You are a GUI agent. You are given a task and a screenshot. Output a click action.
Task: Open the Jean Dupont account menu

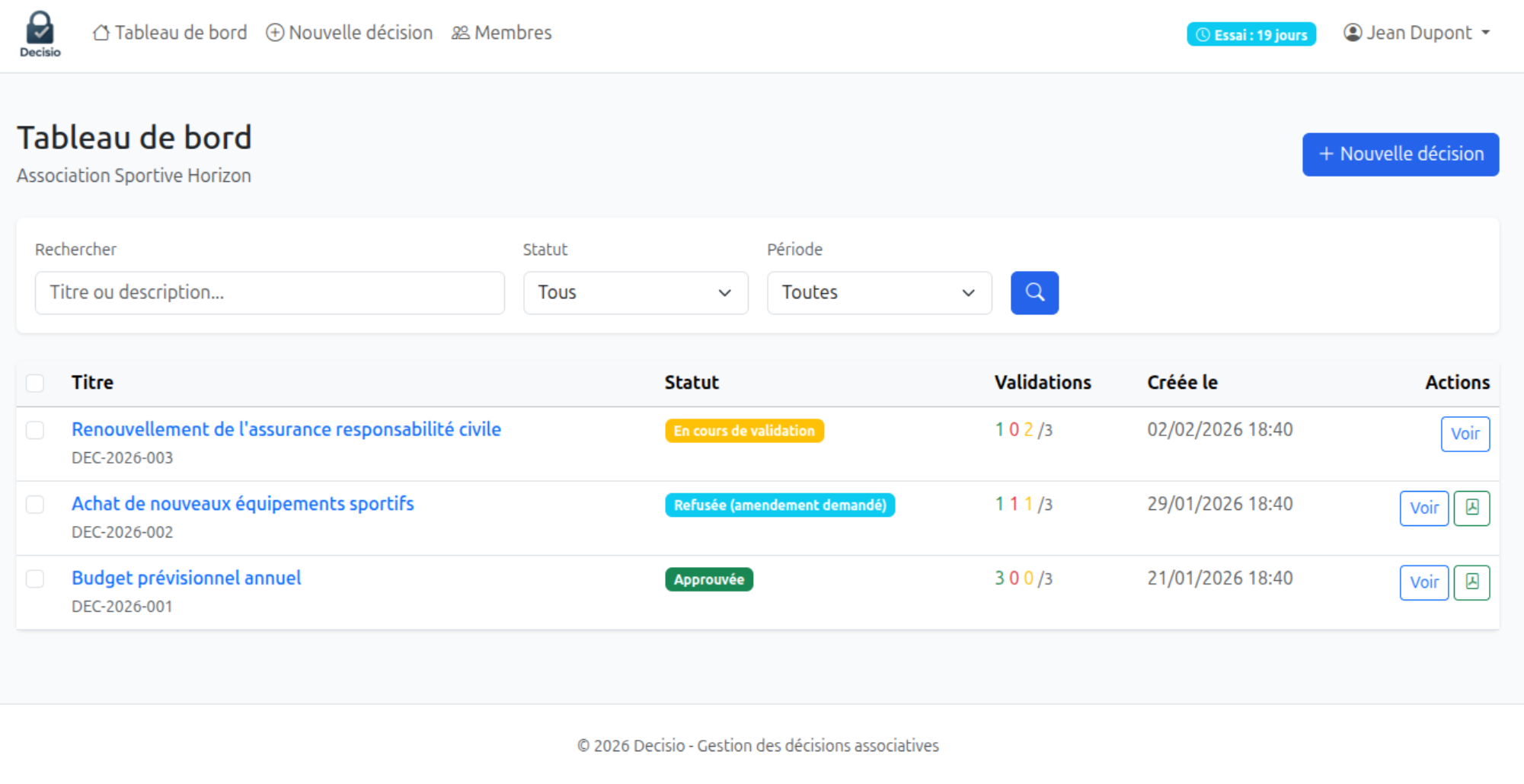[1418, 33]
